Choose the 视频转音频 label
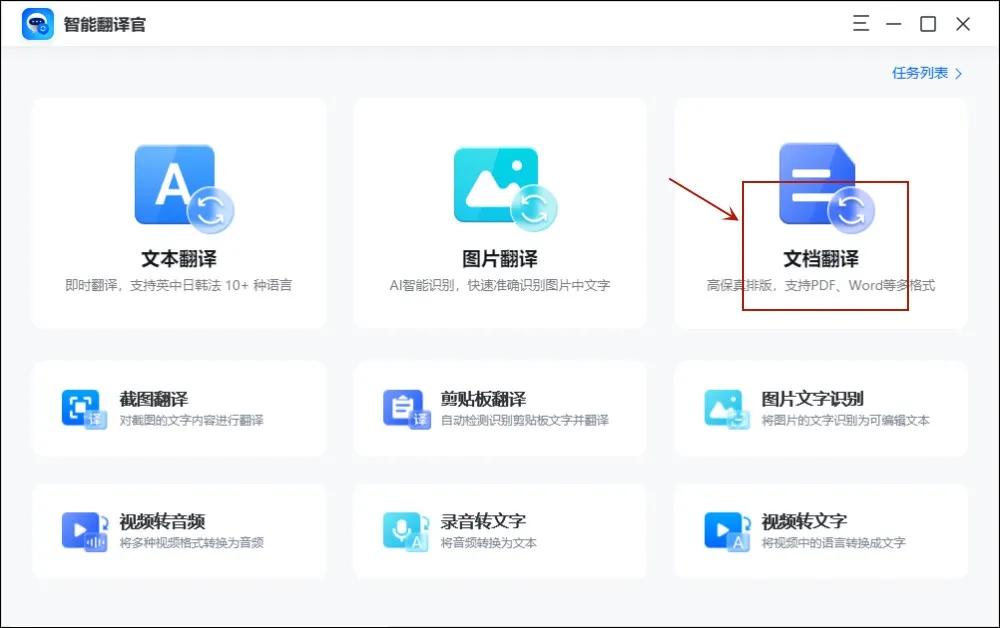The width and height of the screenshot is (1000, 628). 162,522
